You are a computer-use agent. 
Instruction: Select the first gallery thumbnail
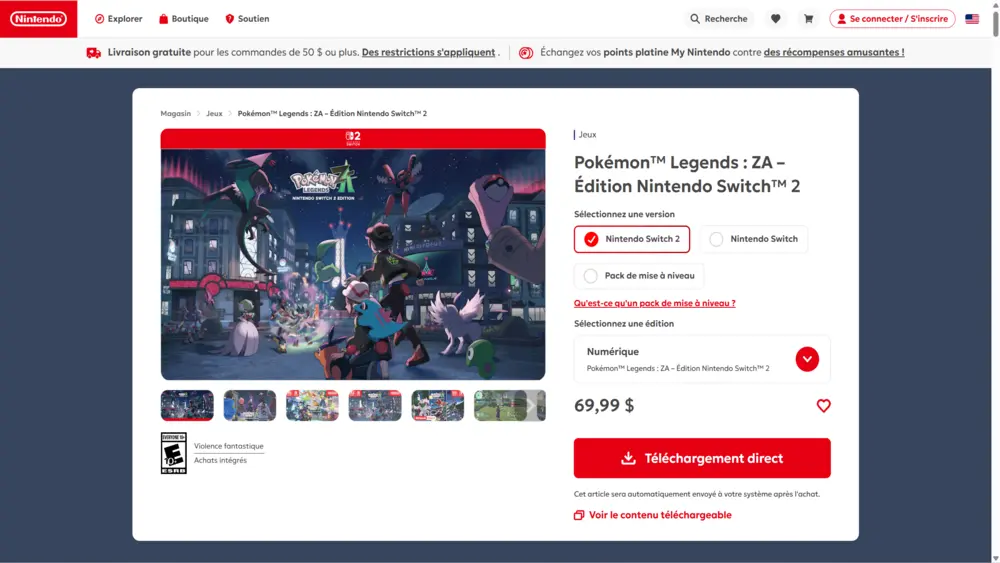[187, 406]
